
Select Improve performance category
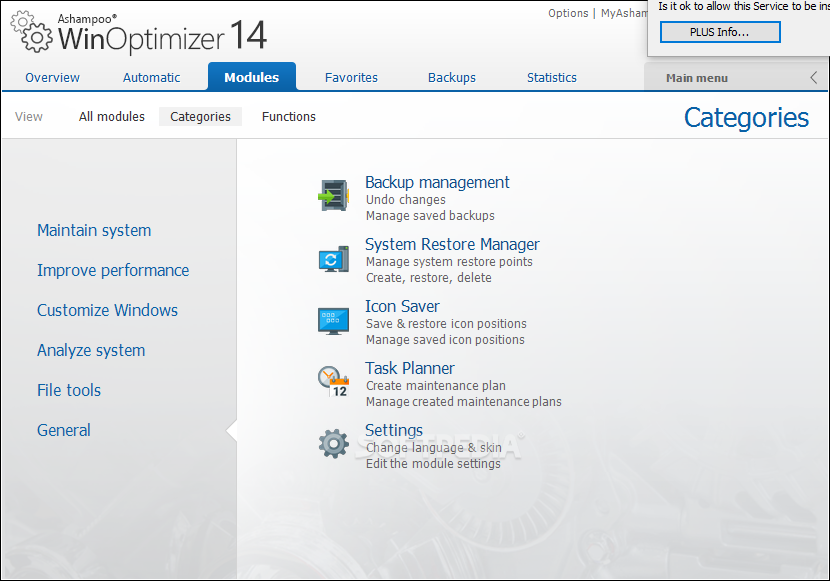[x=113, y=270]
